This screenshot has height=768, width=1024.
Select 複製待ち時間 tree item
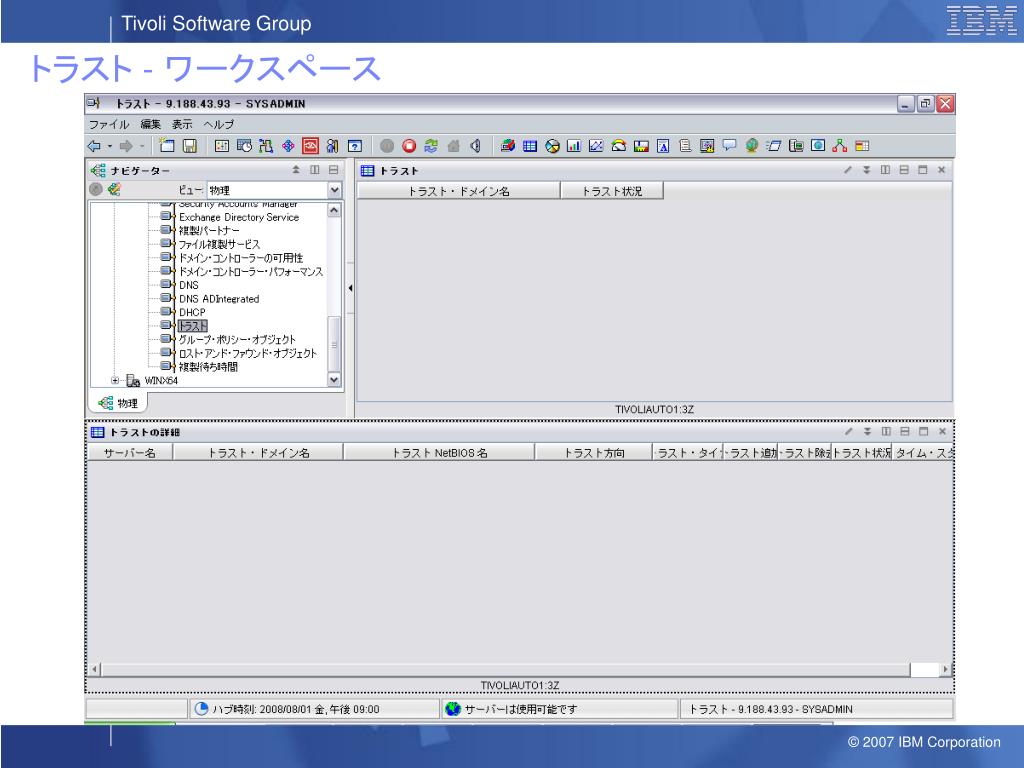[x=208, y=367]
